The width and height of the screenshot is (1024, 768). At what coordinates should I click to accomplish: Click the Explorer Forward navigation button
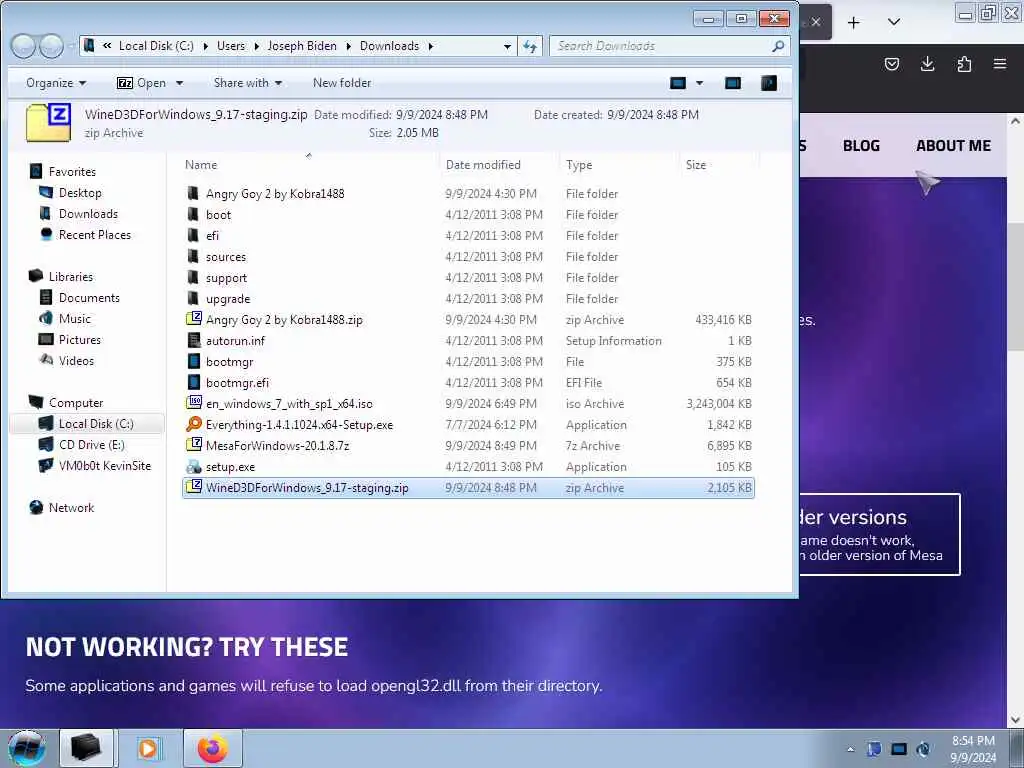(51, 46)
